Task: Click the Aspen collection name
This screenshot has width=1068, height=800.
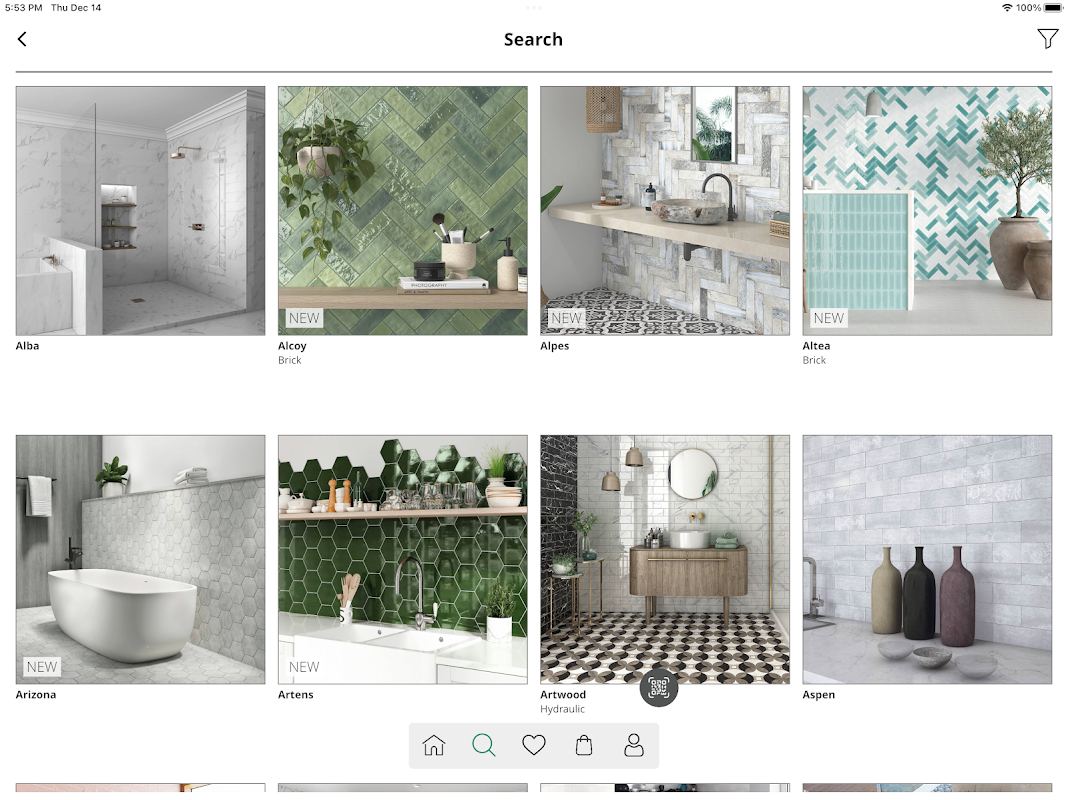Action: tap(819, 694)
